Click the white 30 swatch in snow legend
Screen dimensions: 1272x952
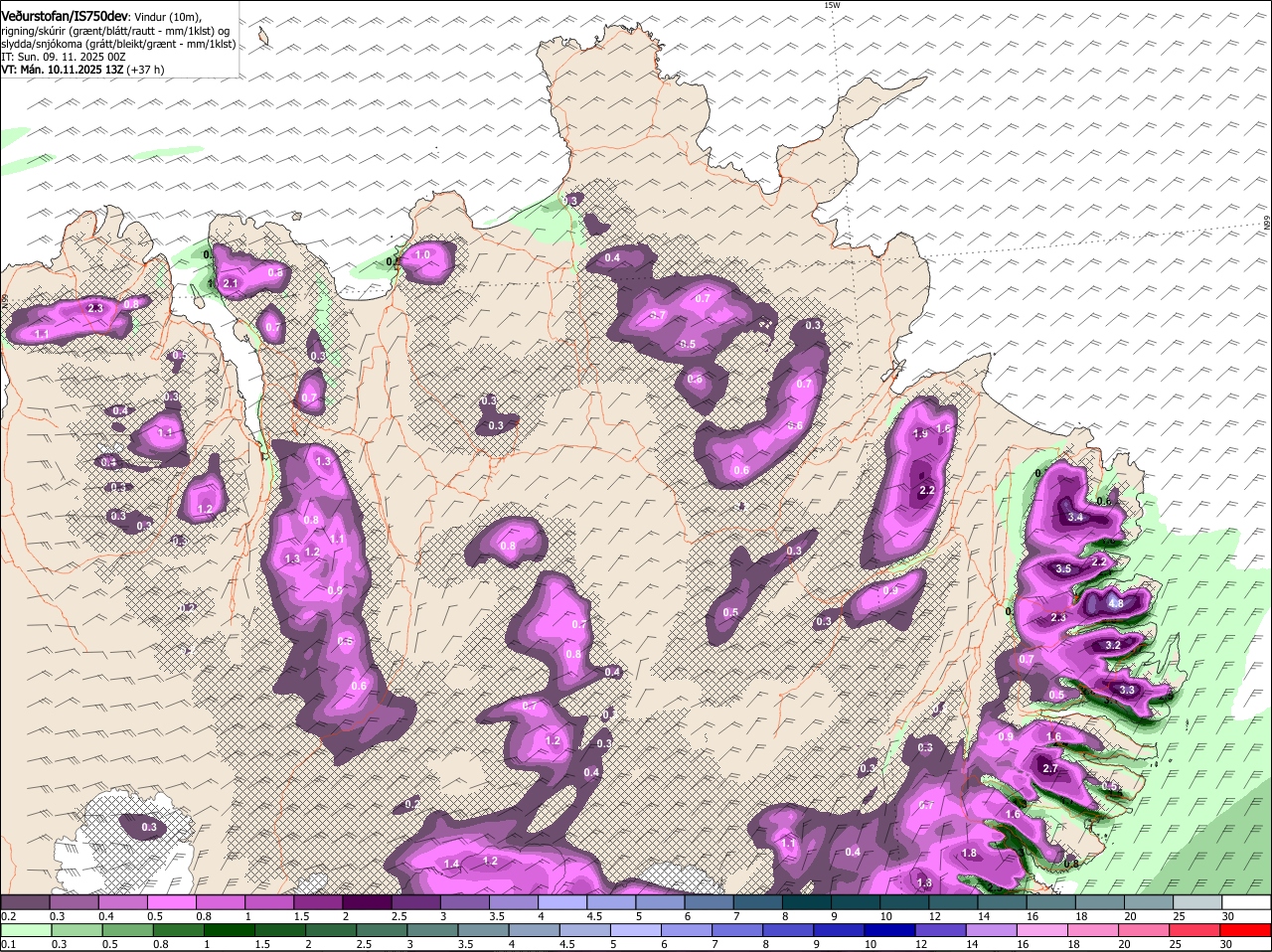[1246, 901]
